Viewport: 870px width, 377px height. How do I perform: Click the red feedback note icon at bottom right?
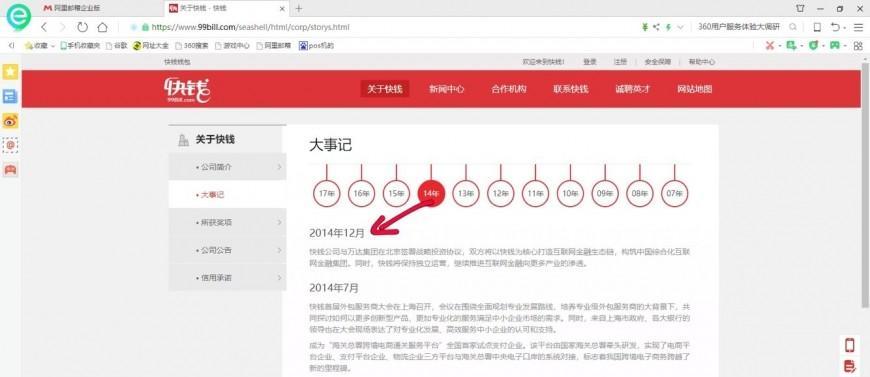tap(849, 366)
